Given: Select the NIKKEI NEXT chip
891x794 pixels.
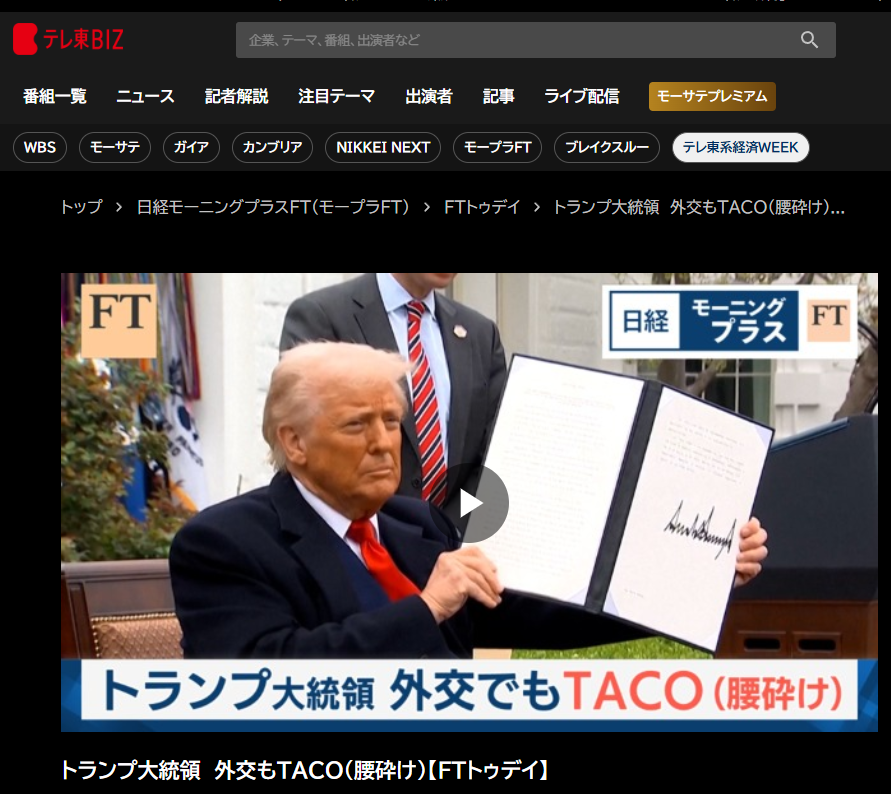Looking at the screenshot, I should coord(383,147).
